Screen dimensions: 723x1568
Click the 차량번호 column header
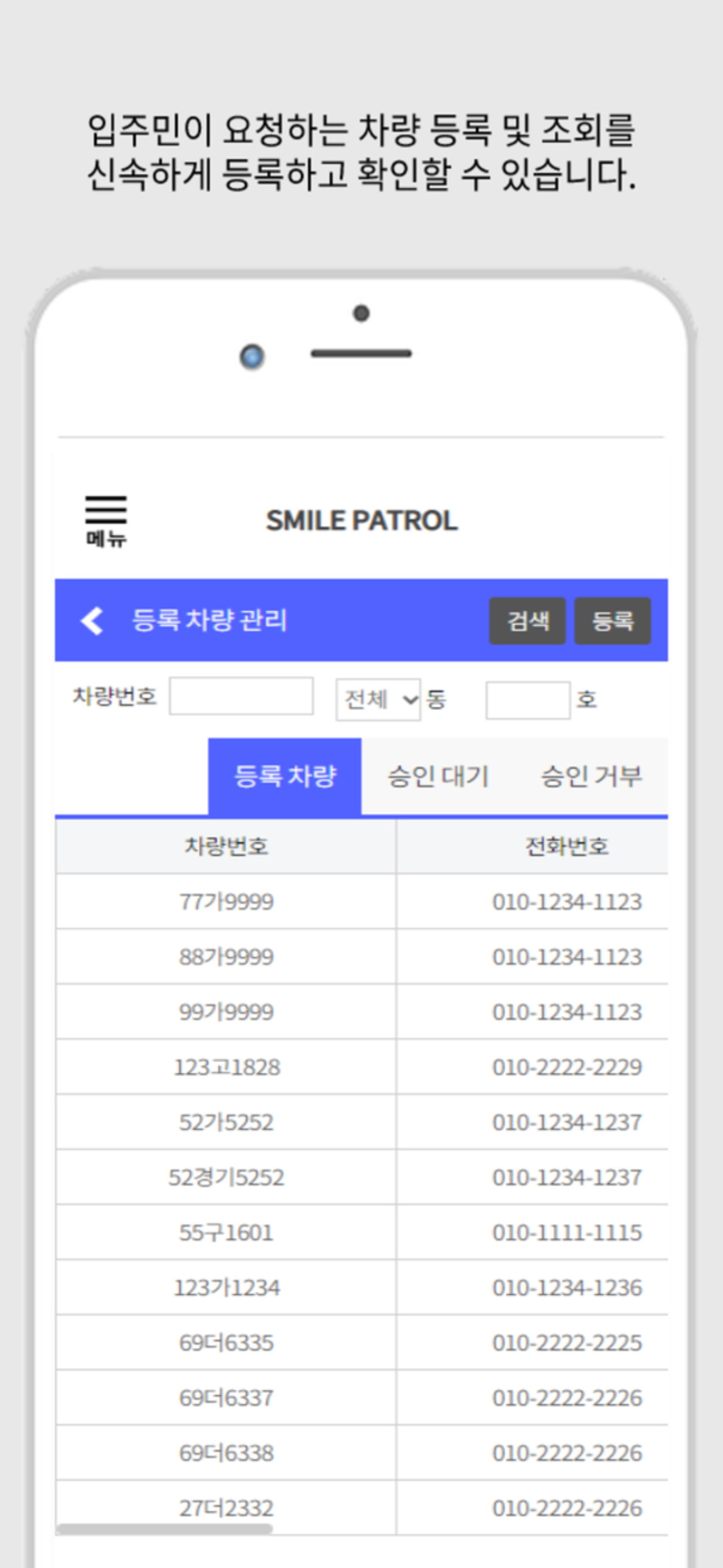226,846
